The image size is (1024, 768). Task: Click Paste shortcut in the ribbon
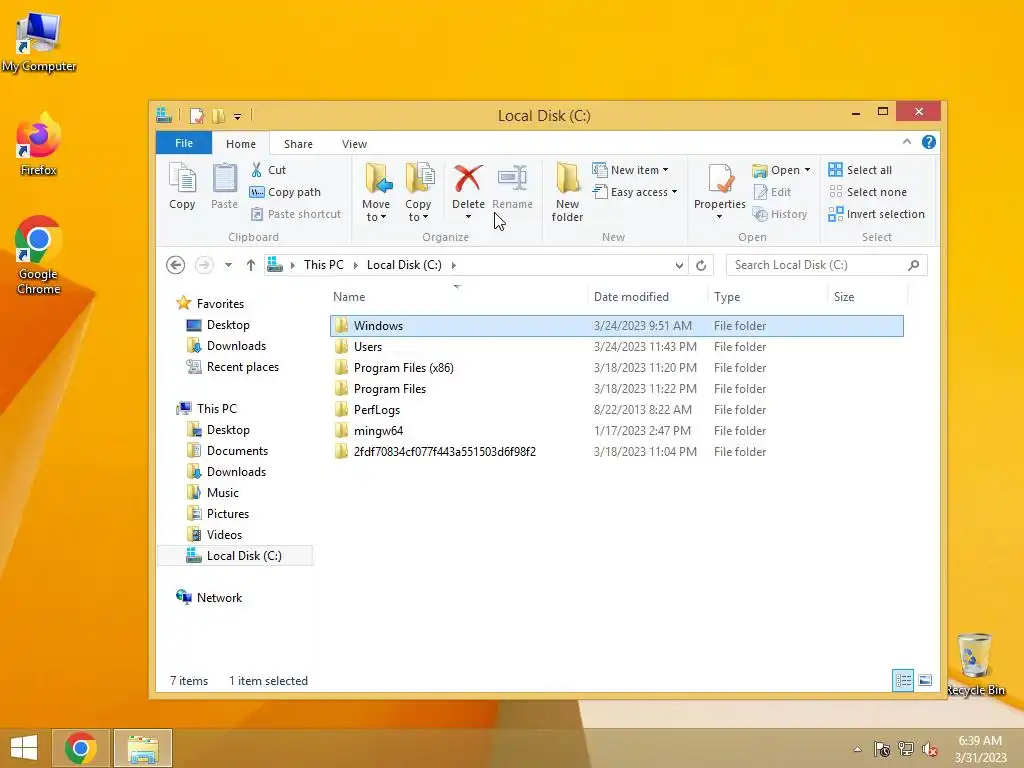coord(295,214)
